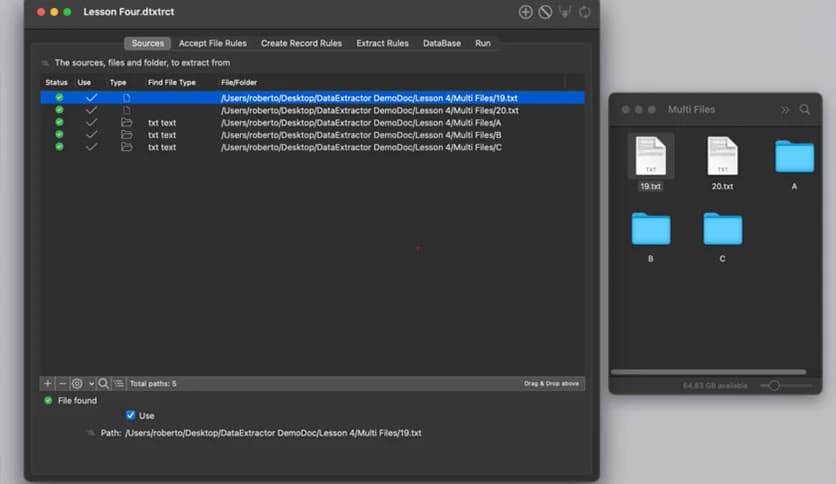Uncheck the Use checkbox under File found
Viewport: 836px width, 484px height.
click(x=131, y=415)
